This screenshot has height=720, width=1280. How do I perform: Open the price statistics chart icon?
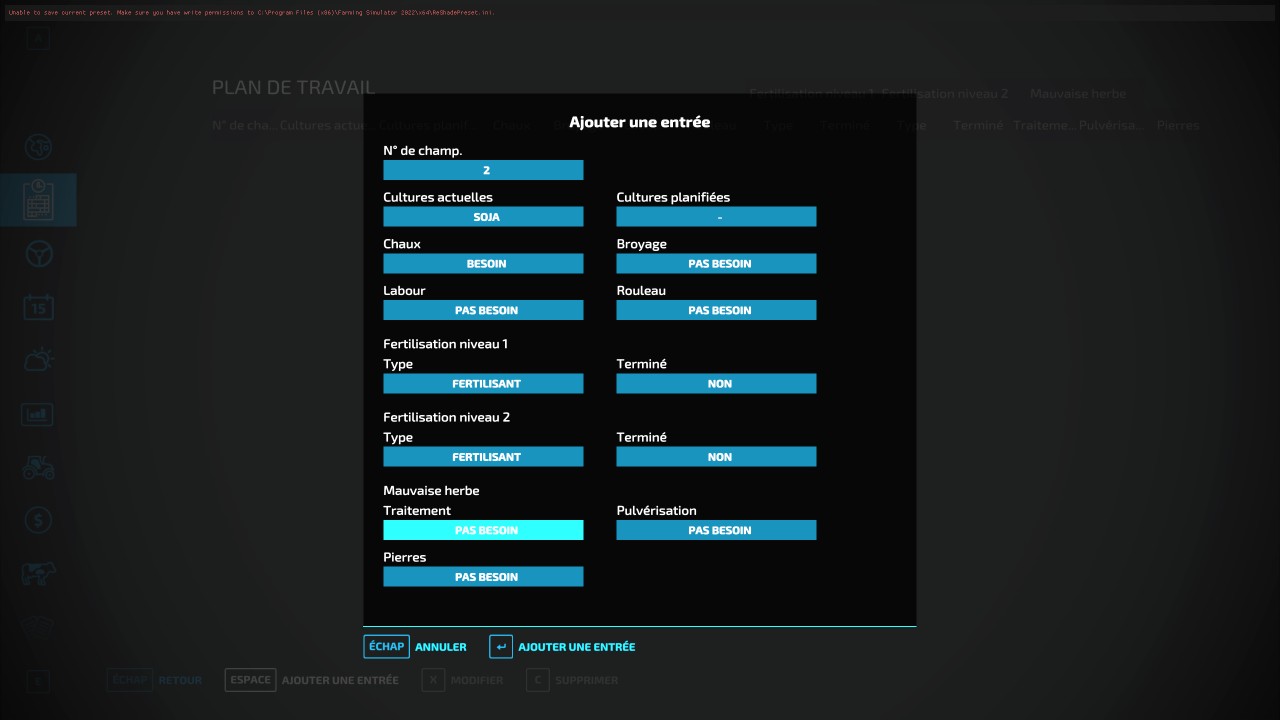[x=38, y=413]
